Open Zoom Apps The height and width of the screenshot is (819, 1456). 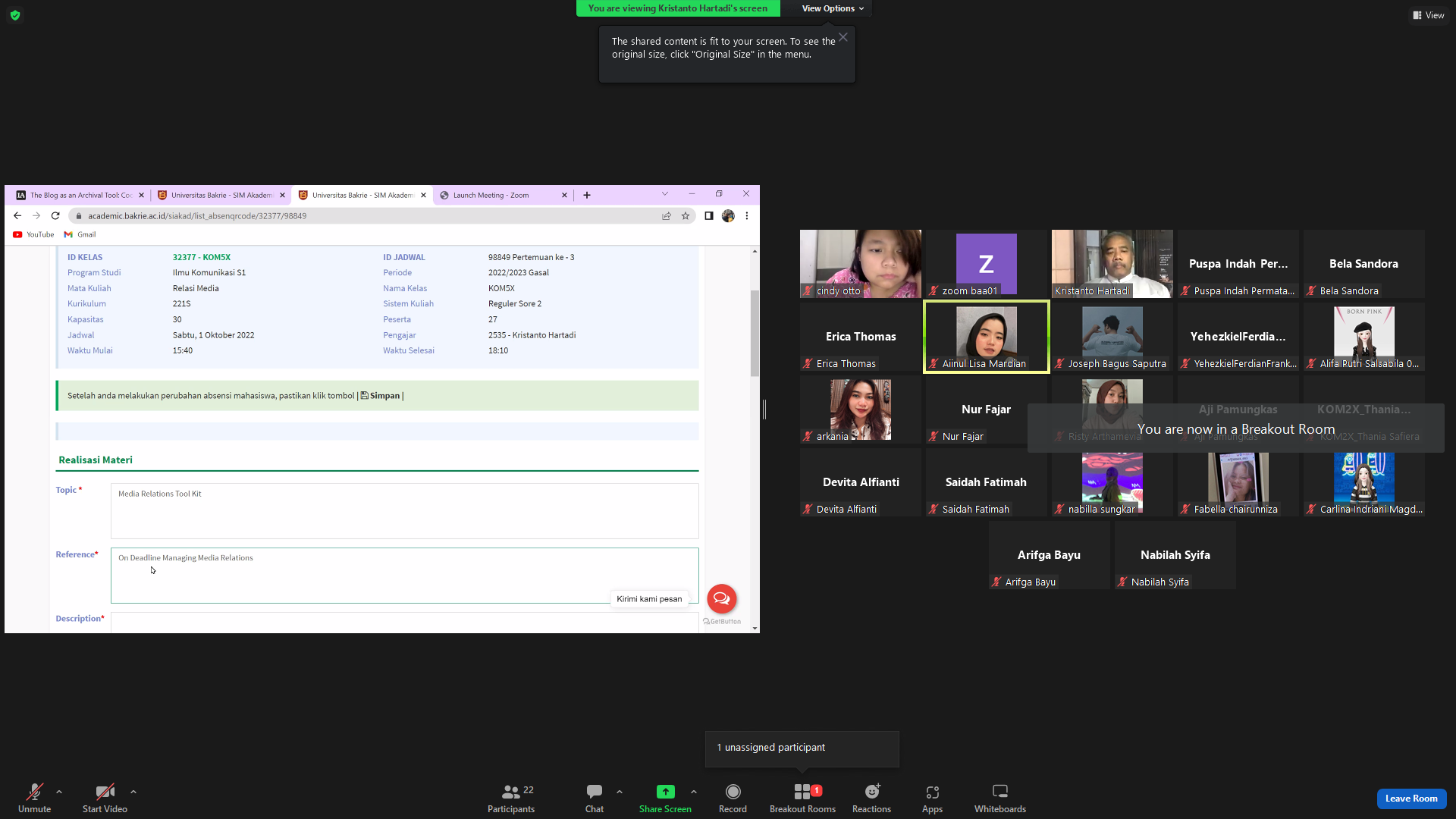click(x=932, y=798)
